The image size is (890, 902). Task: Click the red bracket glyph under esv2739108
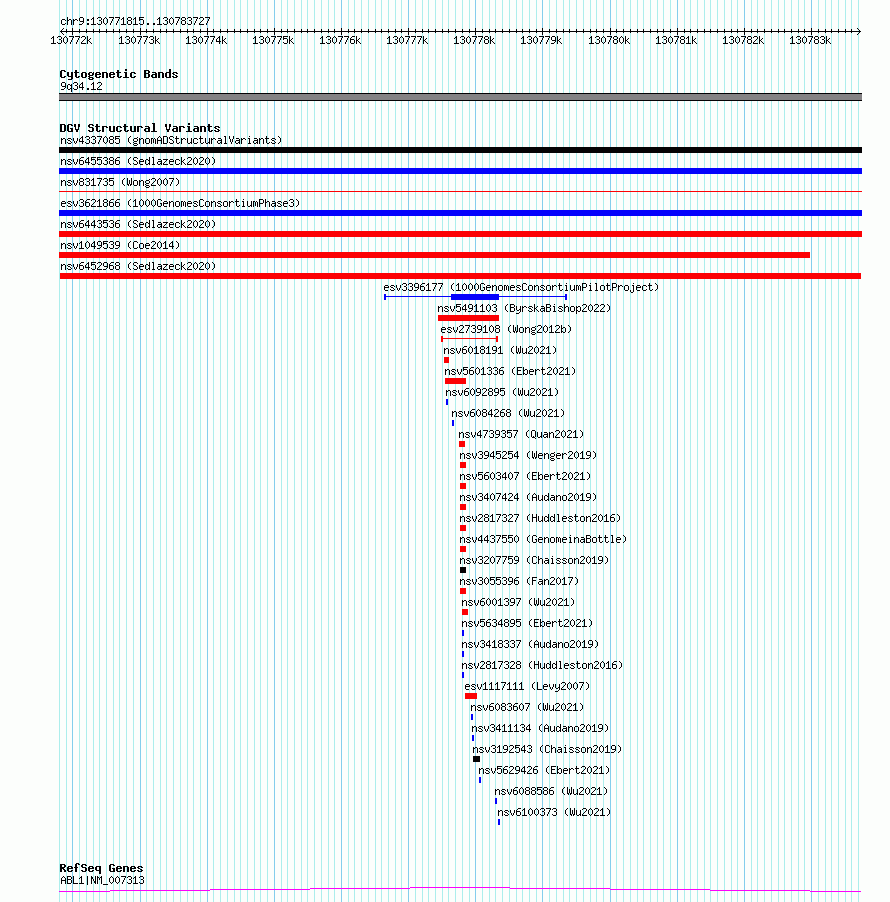click(x=469, y=339)
